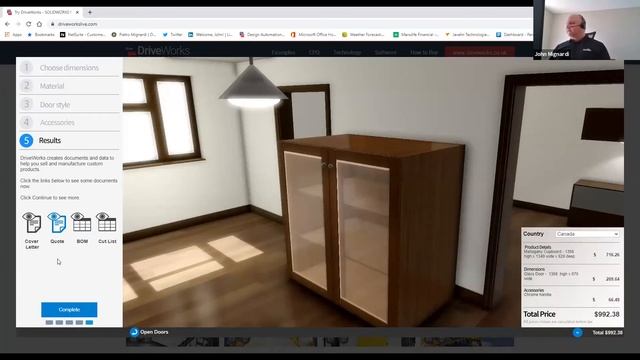Screen dimensions: 640x360
Task: Close the Try DriveWorks browser tab
Action: point(78,12)
